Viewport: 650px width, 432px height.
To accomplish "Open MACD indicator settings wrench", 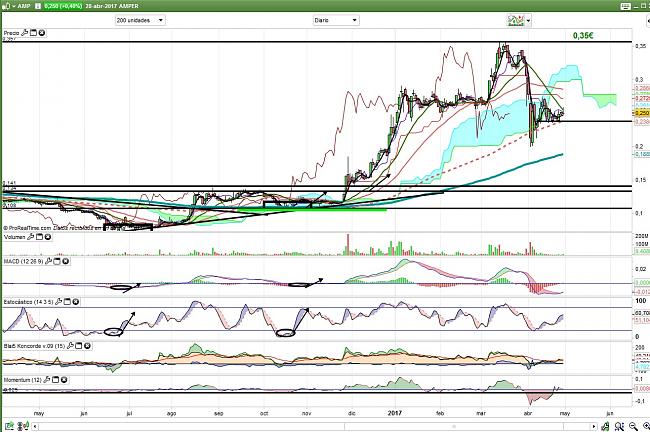I will coord(49,262).
